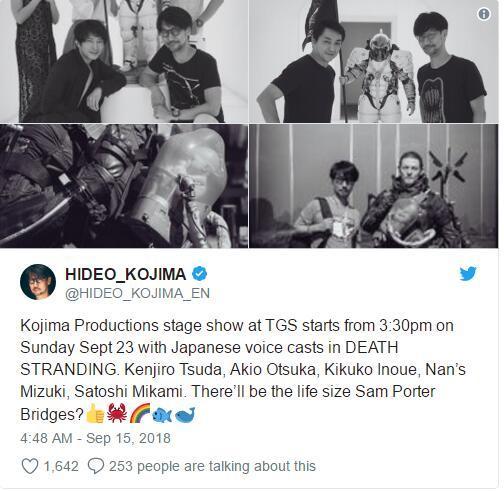This screenshot has width=504, height=491.
Task: Open the round profile avatar picture
Action: (38, 282)
